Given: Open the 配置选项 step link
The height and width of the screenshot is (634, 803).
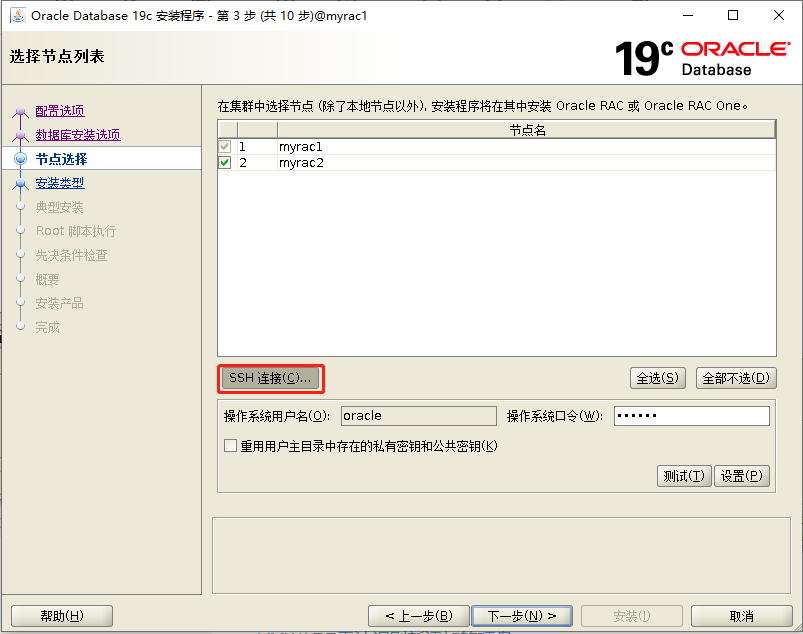Looking at the screenshot, I should [x=60, y=111].
